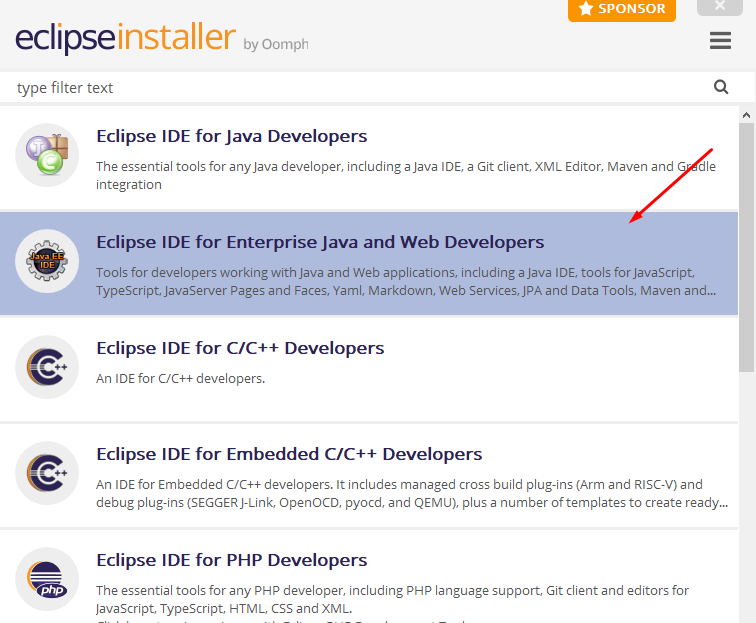This screenshot has height=623, width=756.
Task: Click description 'Tools for developers working with Java and Web'
Action: coord(406,282)
